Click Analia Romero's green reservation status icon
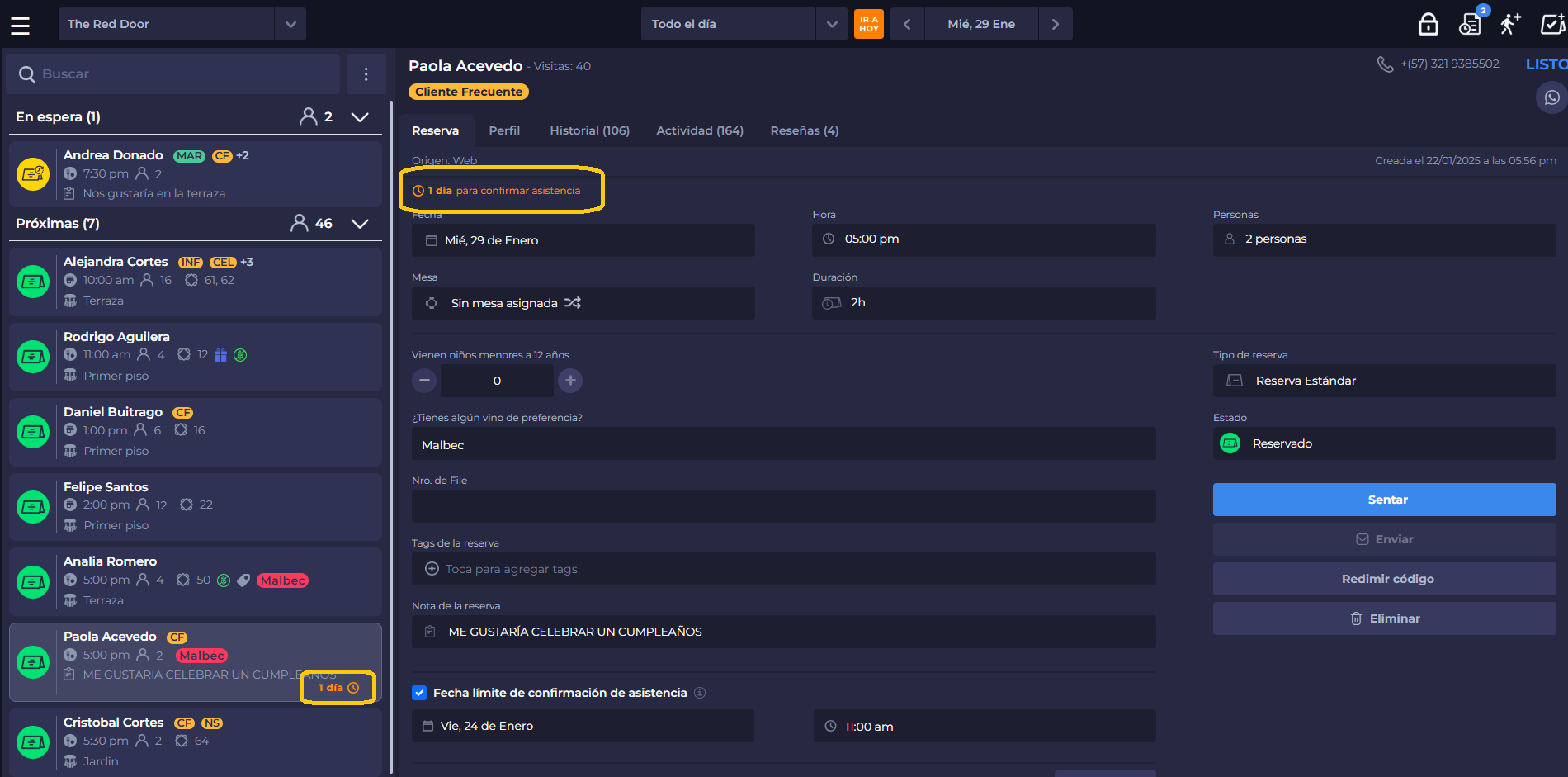 (33, 582)
